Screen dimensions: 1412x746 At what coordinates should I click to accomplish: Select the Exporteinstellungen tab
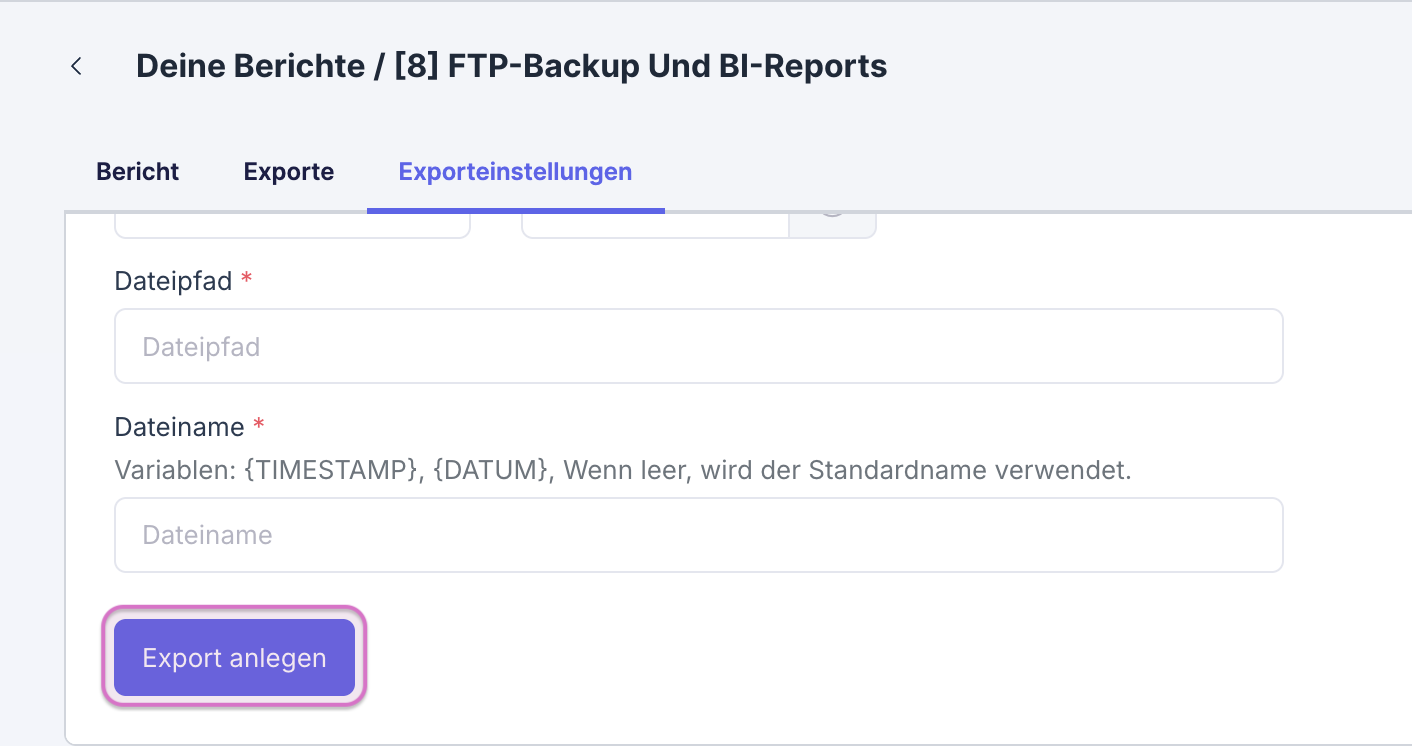pos(515,172)
